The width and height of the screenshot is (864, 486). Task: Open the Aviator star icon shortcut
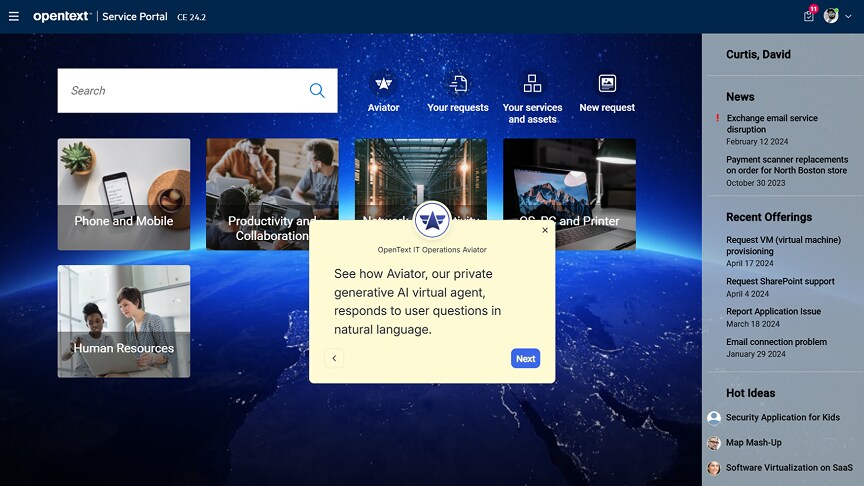point(384,84)
